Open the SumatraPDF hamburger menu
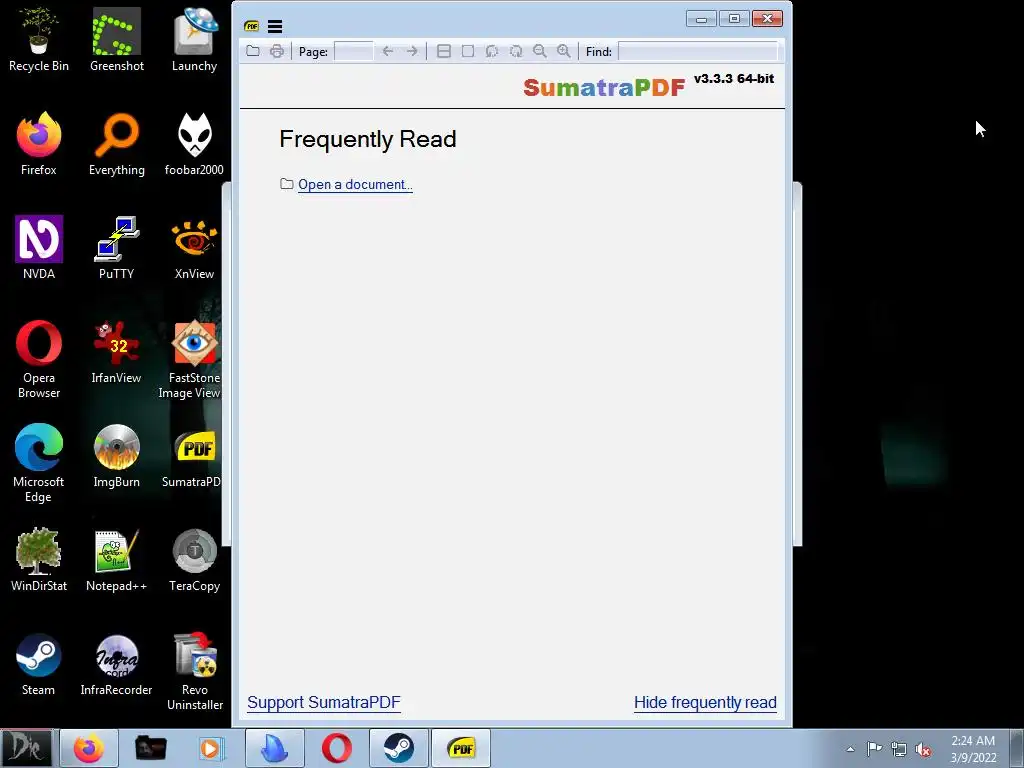The width and height of the screenshot is (1024, 768). [275, 26]
